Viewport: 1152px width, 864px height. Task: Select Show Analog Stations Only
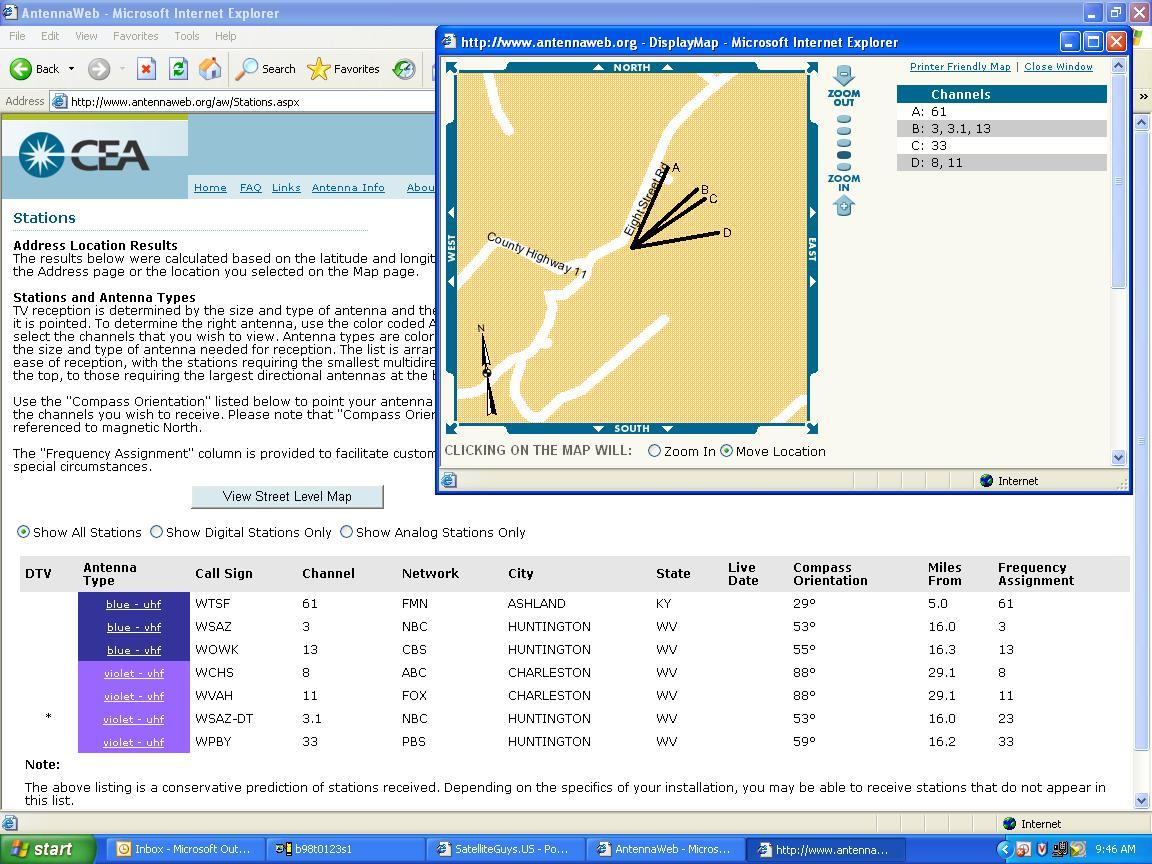pyautogui.click(x=347, y=532)
